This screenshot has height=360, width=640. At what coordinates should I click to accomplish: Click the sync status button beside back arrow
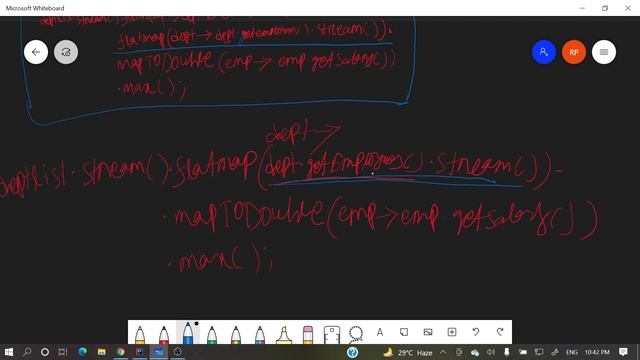tap(66, 52)
